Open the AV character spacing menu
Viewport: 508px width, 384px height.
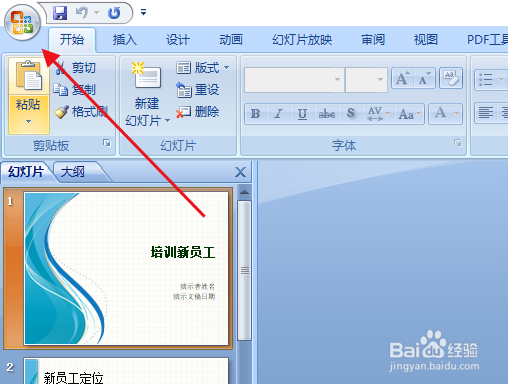378,114
